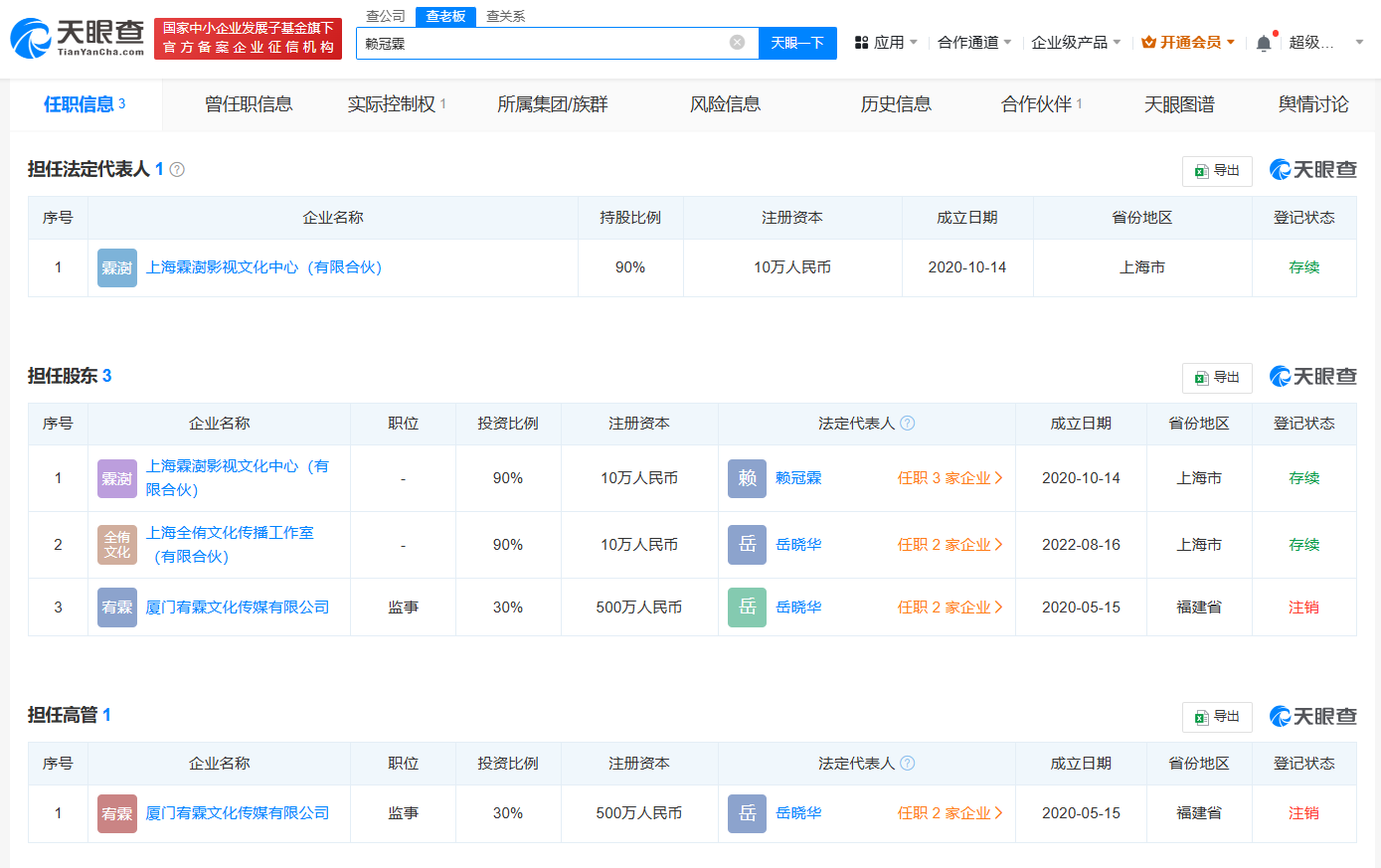The height and width of the screenshot is (868, 1381).
Task: Switch to the 查关系 tab
Action: pyautogui.click(x=505, y=17)
